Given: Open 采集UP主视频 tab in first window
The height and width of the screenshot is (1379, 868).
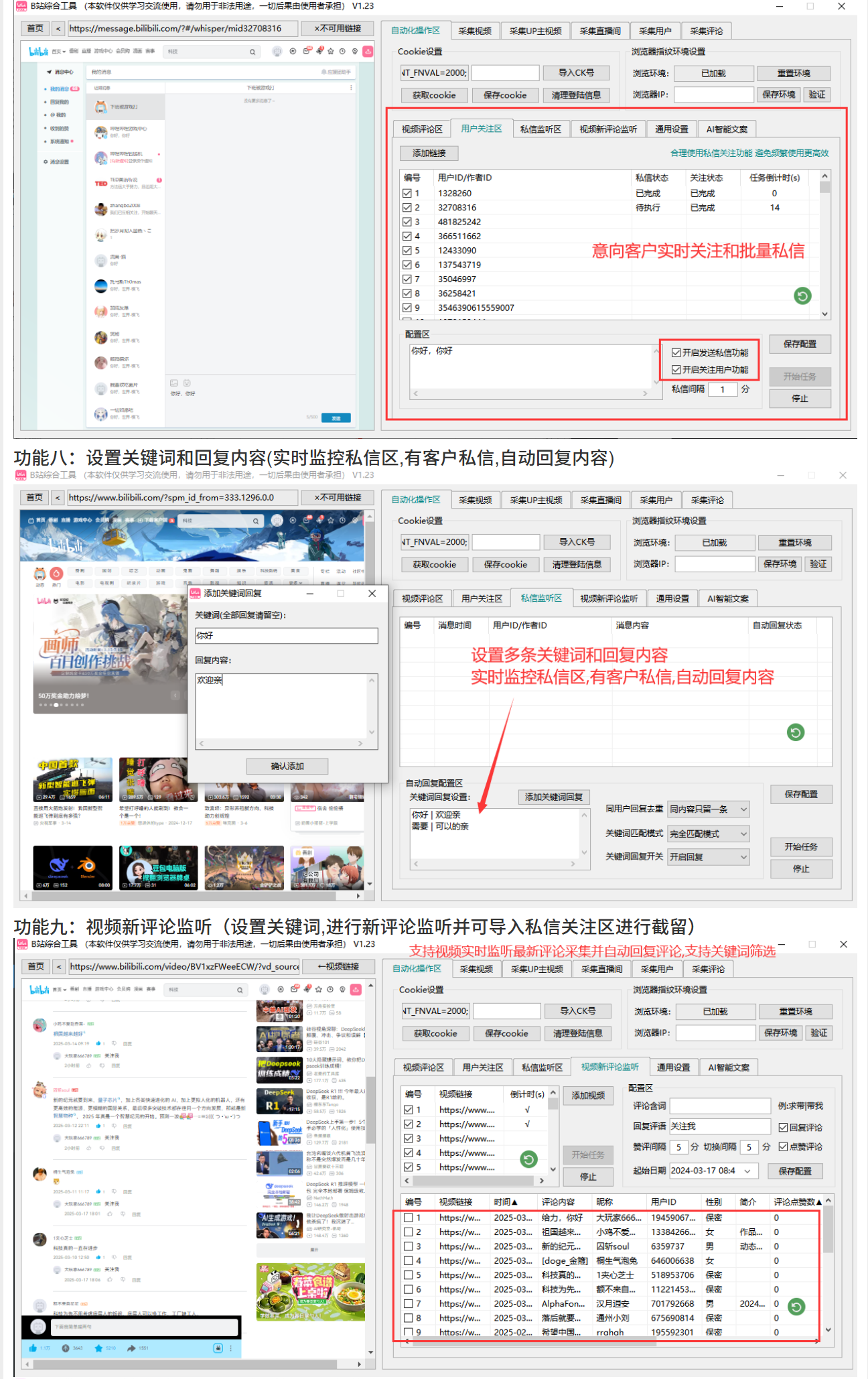Looking at the screenshot, I should pyautogui.click(x=535, y=31).
